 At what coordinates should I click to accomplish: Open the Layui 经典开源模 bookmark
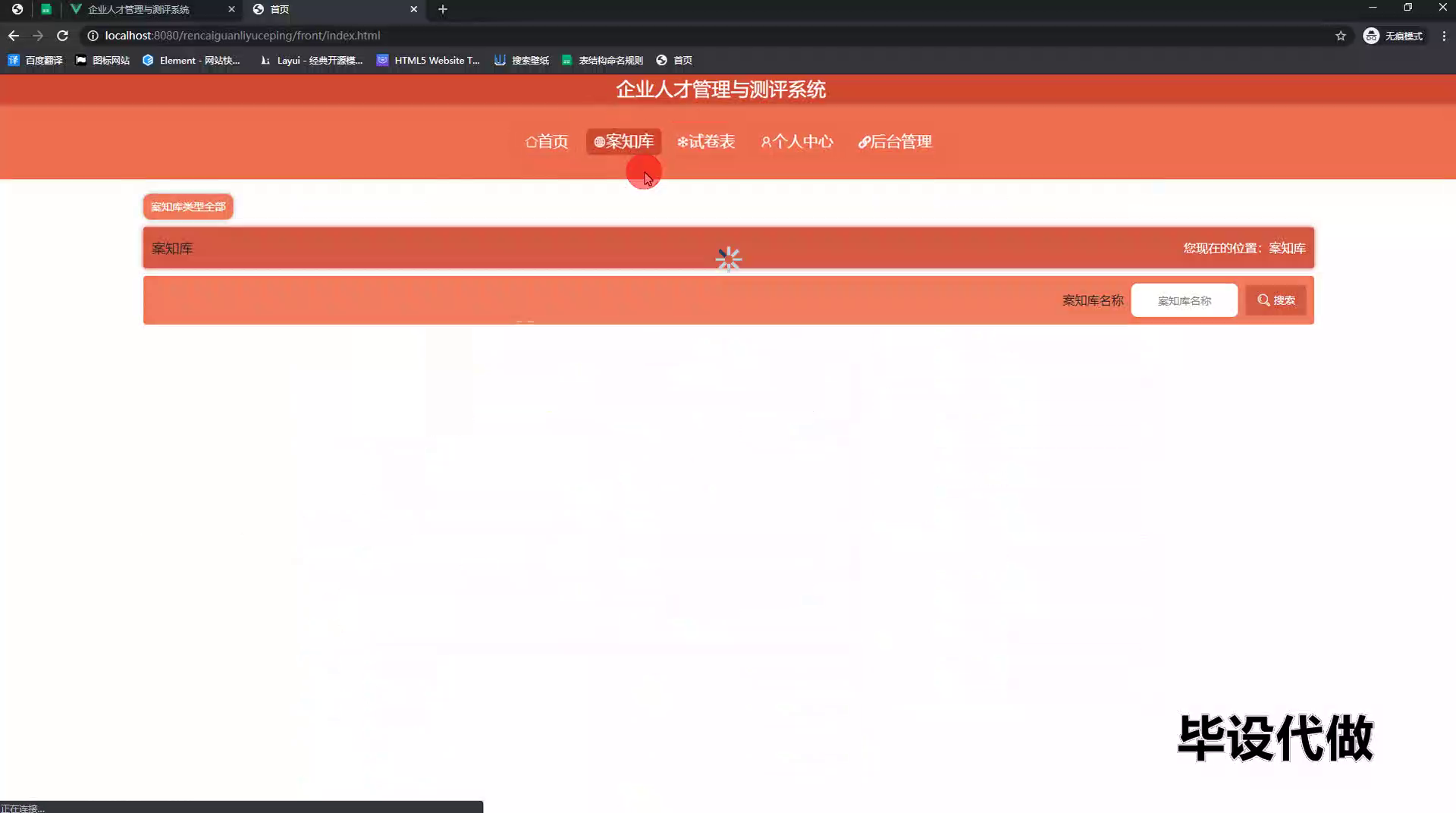311,60
